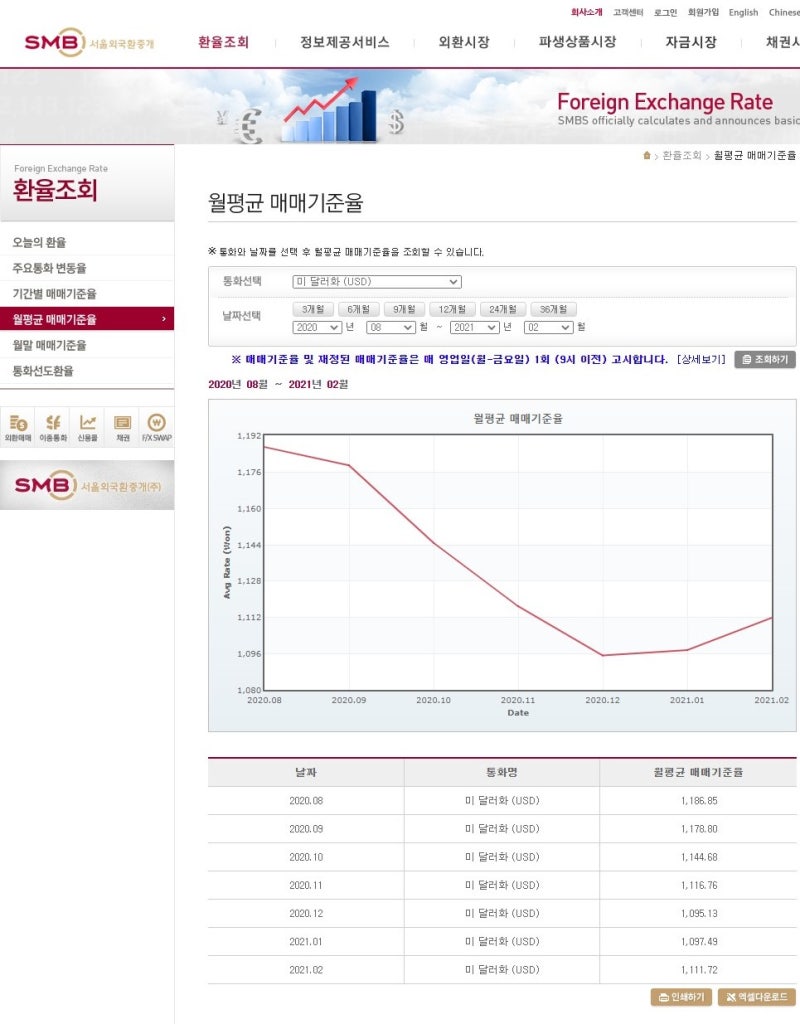Open the 파생상품시장 top menu

tap(577, 42)
